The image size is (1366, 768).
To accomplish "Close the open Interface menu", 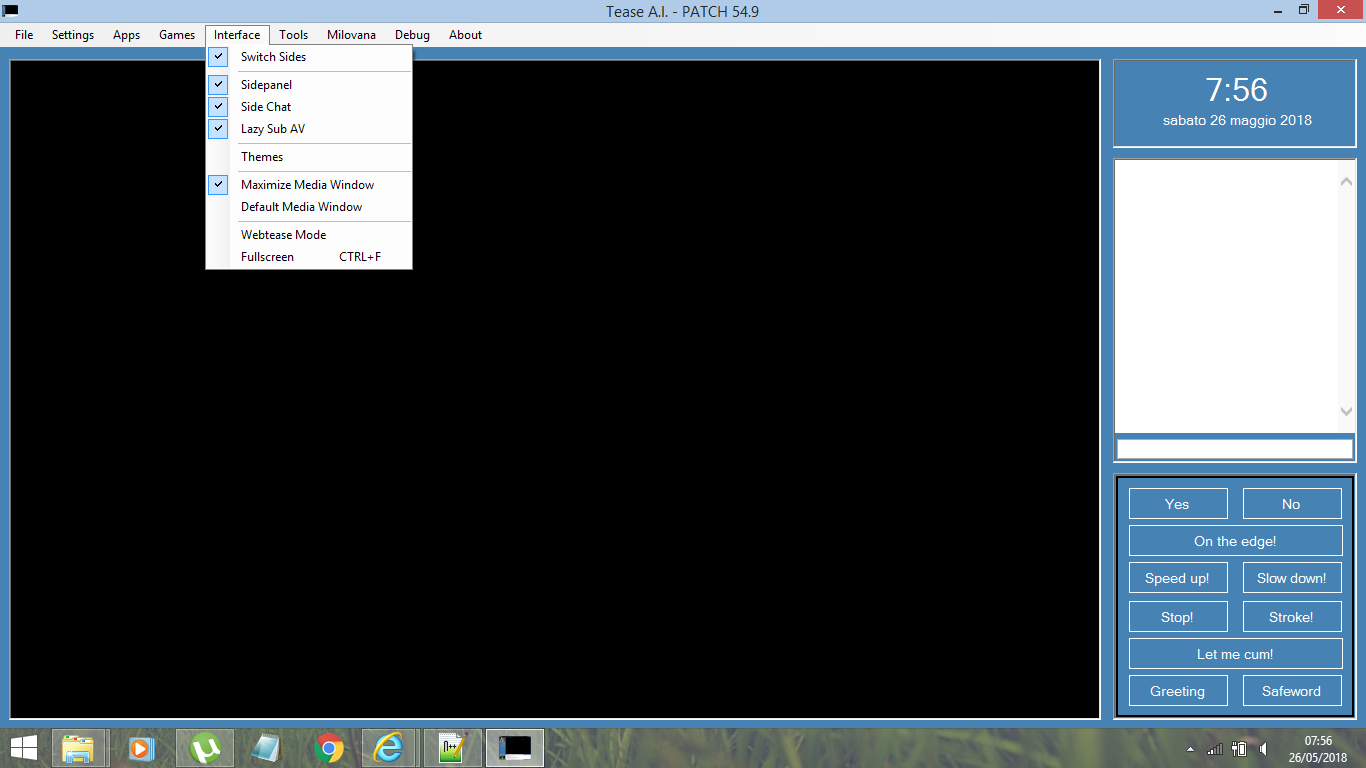I will (237, 35).
